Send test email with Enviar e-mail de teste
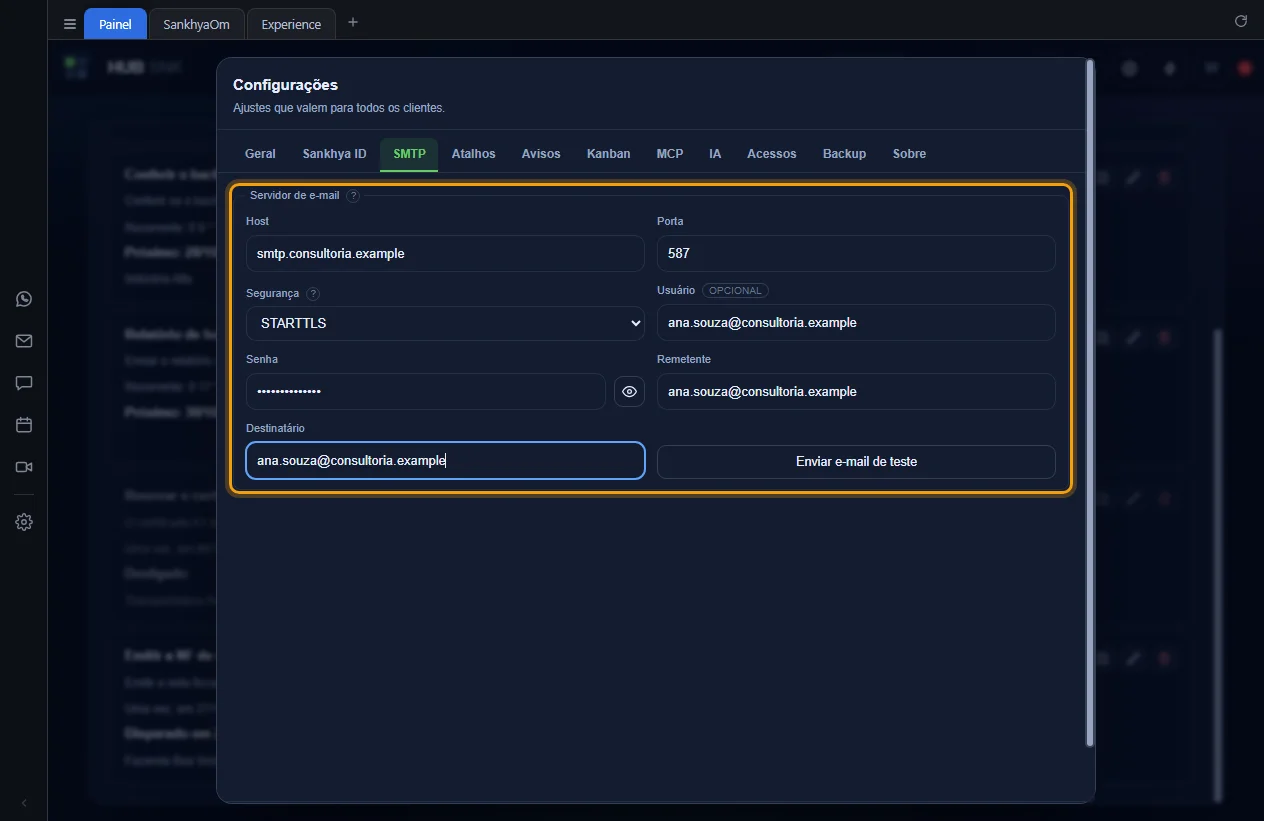 coord(856,462)
